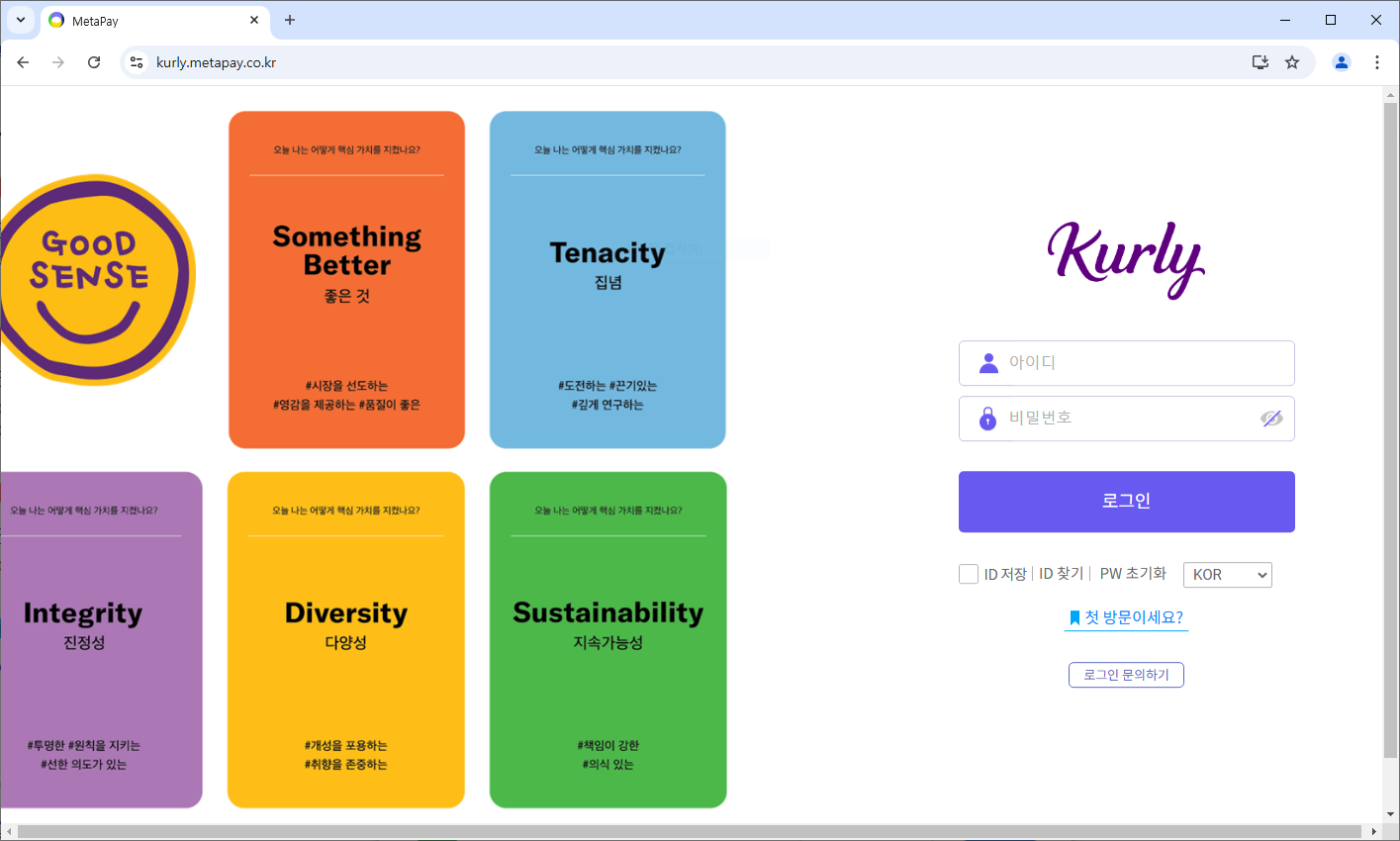1400x841 pixels.
Task: Minimize the Chrome window
Action: 1285,20
